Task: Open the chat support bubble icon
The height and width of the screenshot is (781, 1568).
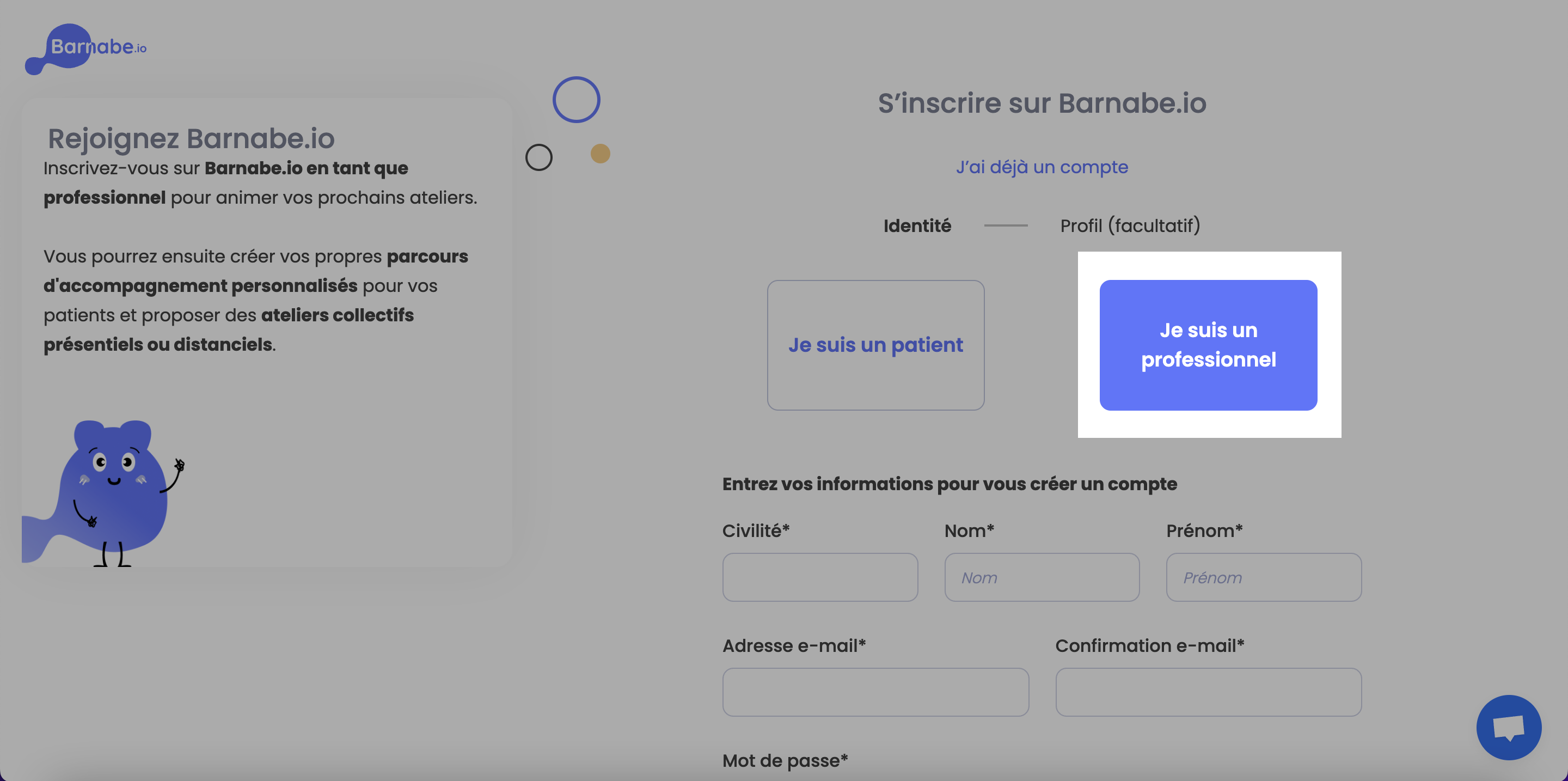Action: (x=1508, y=727)
